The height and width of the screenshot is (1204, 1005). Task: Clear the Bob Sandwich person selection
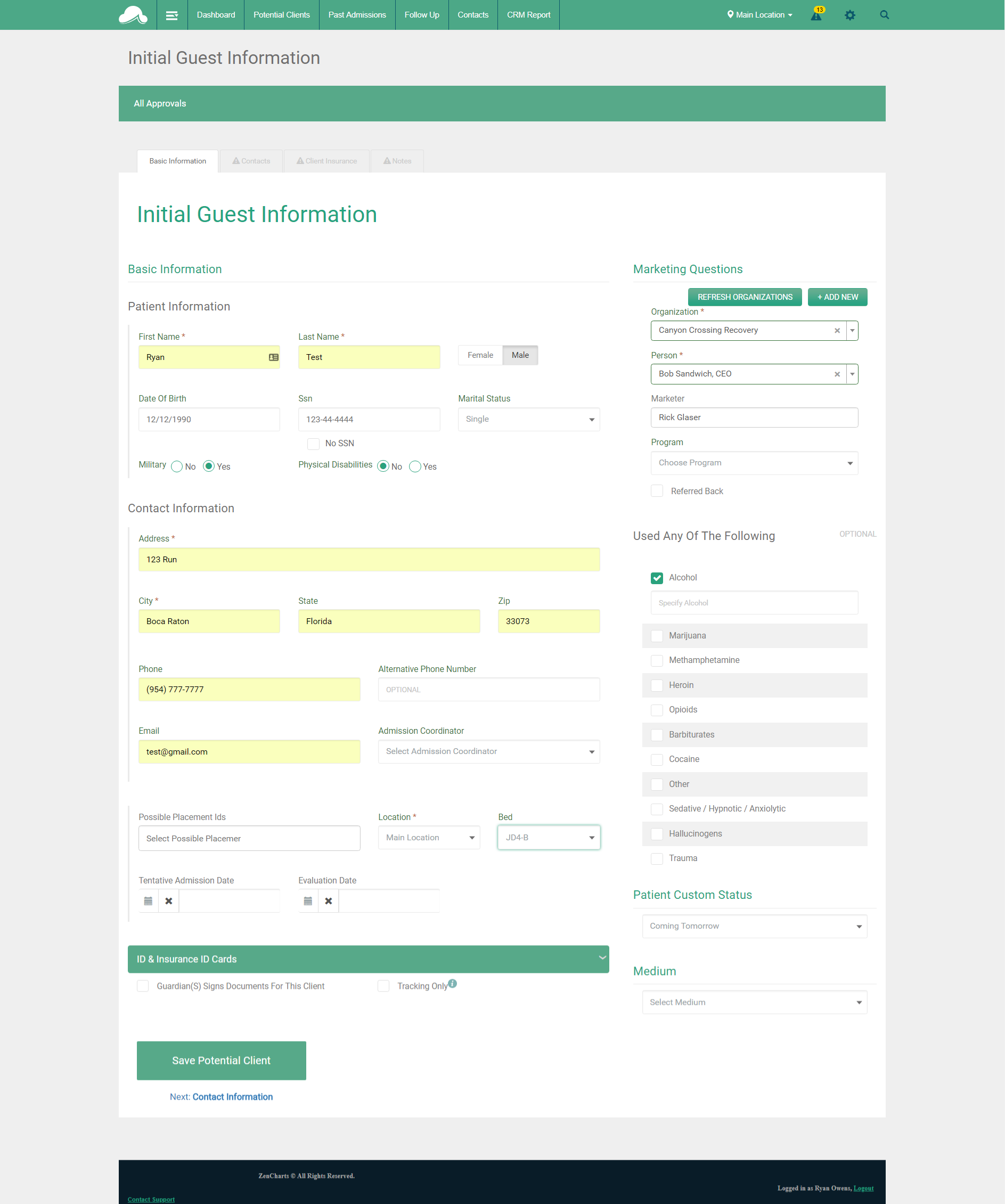(x=837, y=374)
